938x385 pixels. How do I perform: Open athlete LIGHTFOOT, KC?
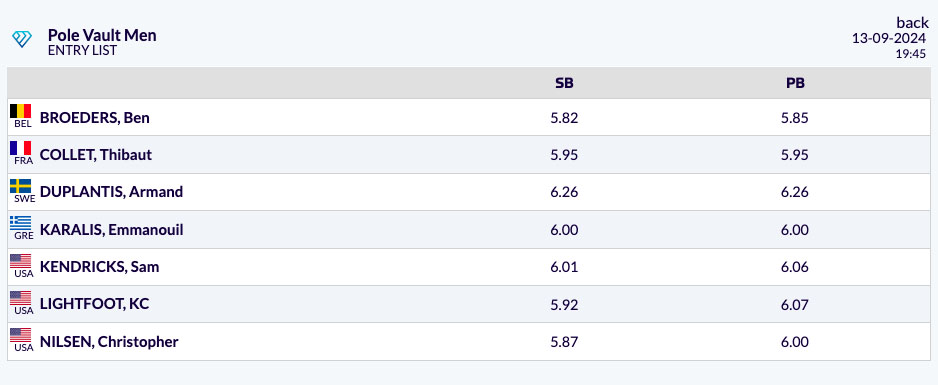[x=95, y=304]
